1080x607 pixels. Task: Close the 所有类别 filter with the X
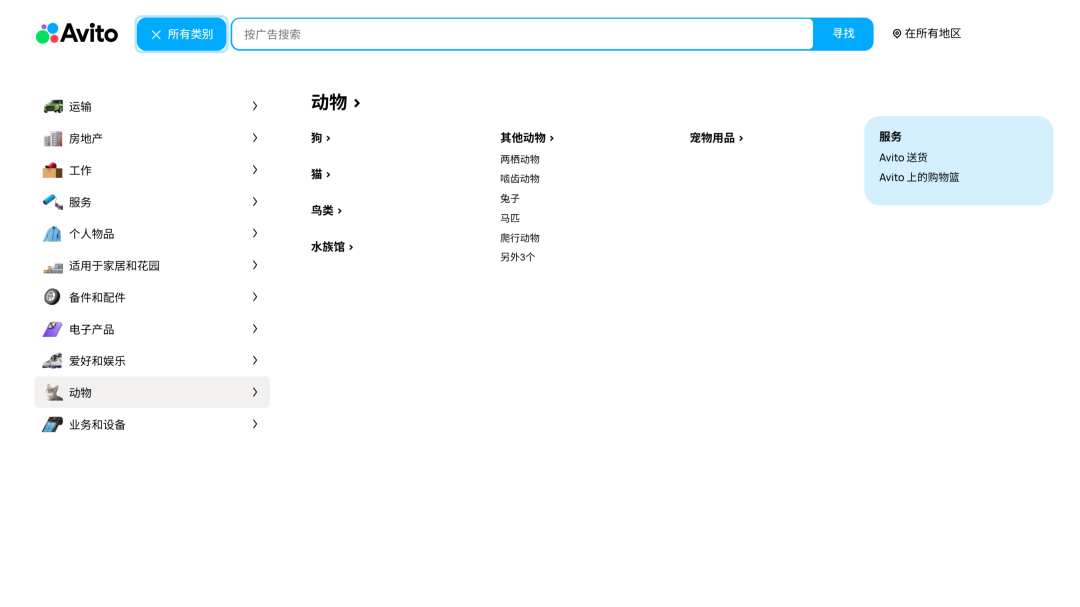155,33
